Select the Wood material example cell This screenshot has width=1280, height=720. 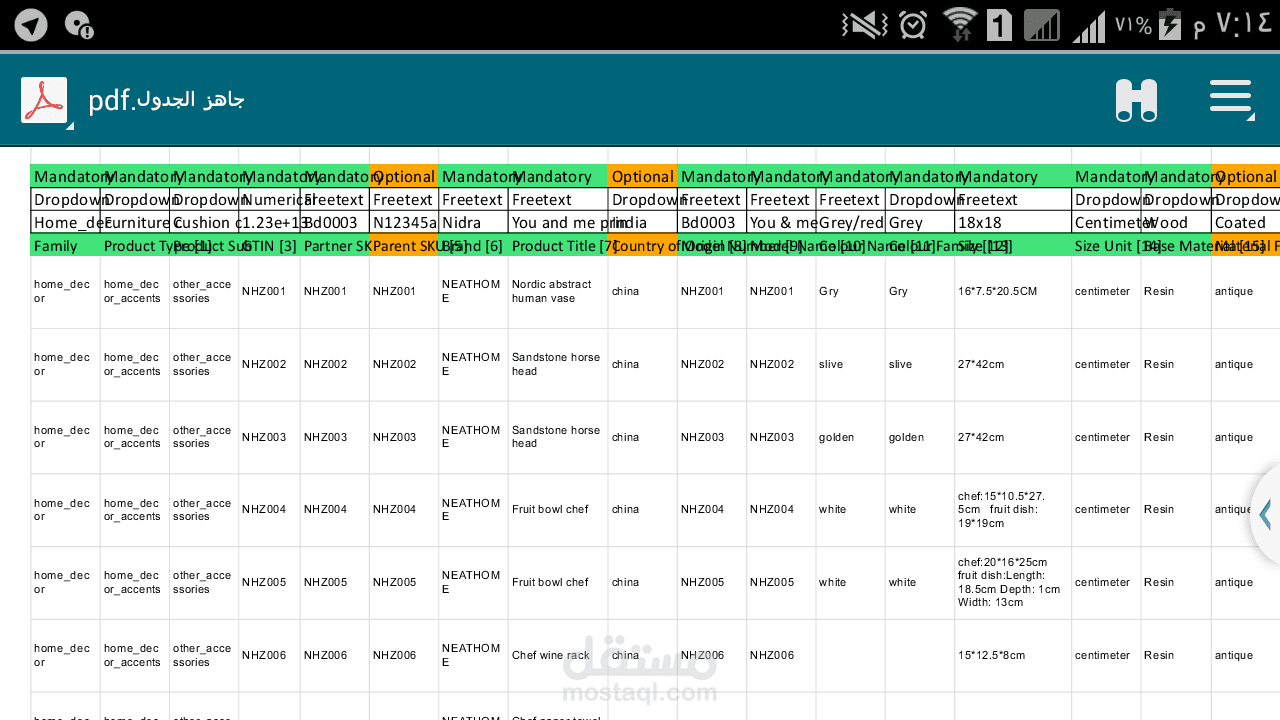point(1176,223)
